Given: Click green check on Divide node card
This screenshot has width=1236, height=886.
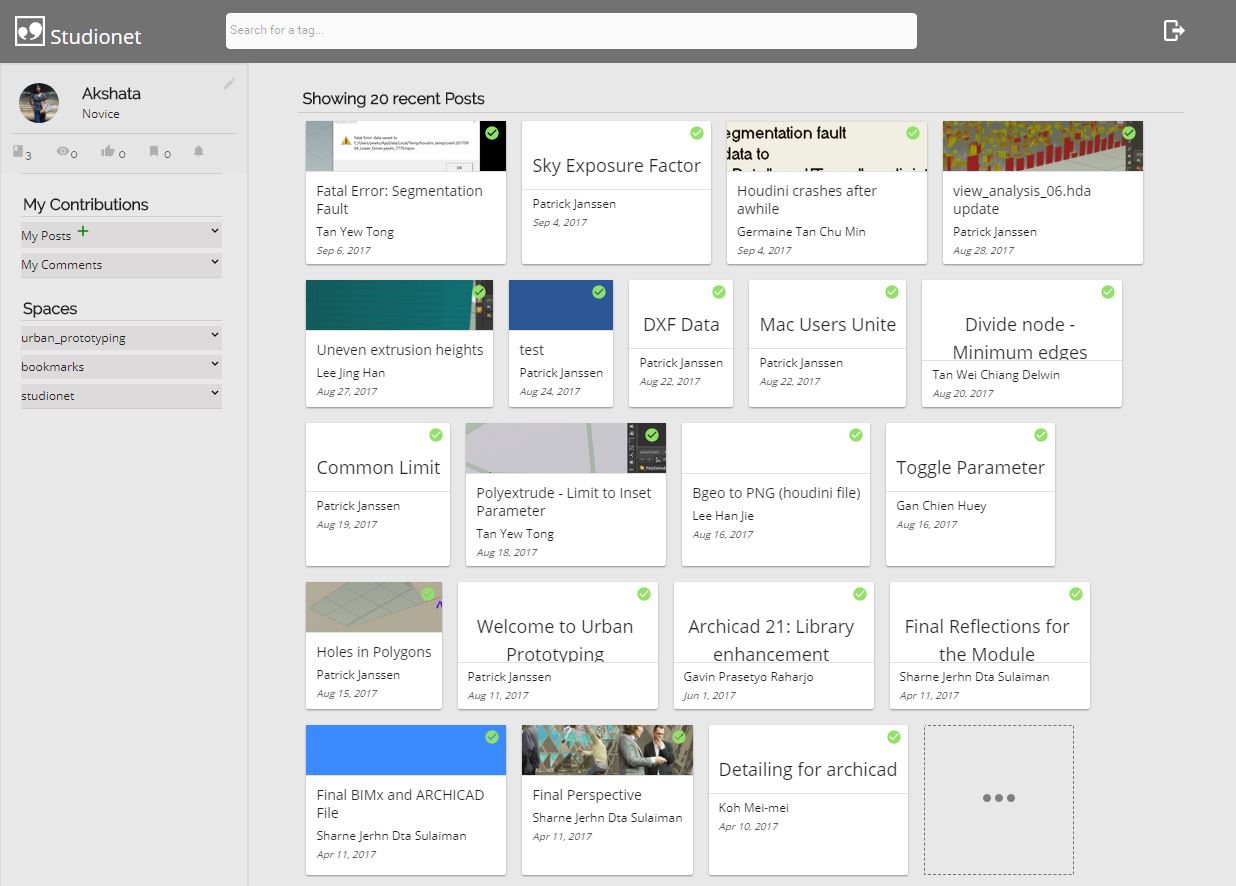Looking at the screenshot, I should coord(1108,292).
